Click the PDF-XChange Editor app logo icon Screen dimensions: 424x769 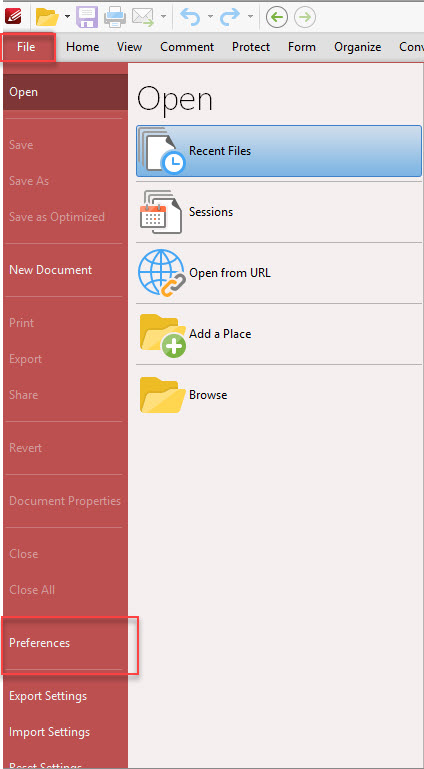(13, 17)
